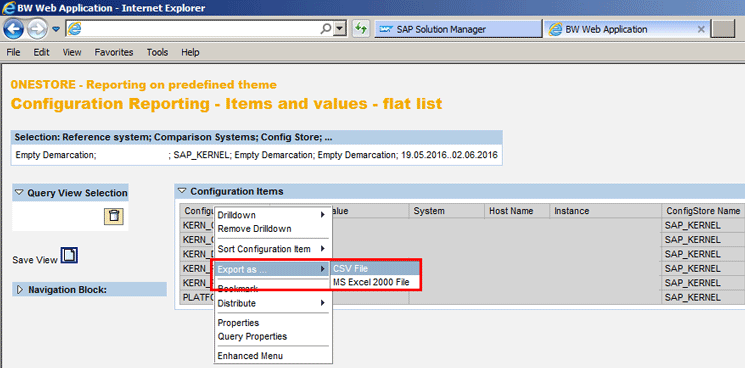Viewport: 745px width, 368px height.
Task: Open the Help menu
Action: click(x=190, y=52)
